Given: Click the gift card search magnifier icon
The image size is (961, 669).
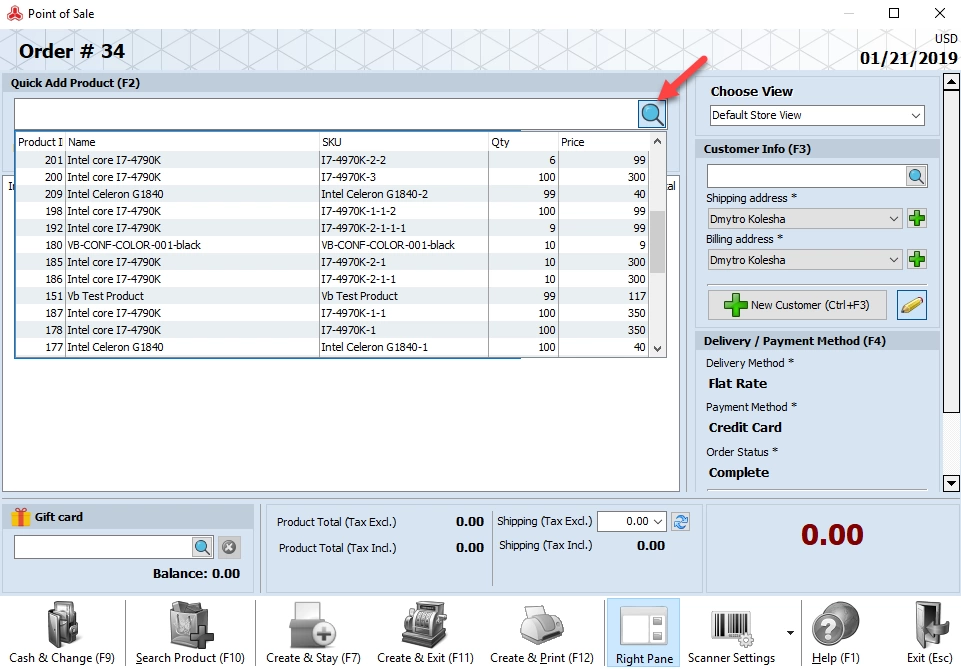Looking at the screenshot, I should coord(202,547).
